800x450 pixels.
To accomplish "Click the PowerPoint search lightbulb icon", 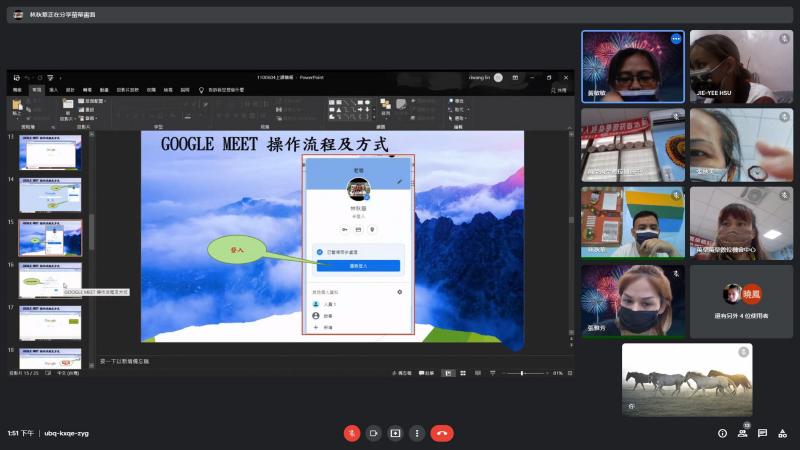I will click(x=201, y=89).
